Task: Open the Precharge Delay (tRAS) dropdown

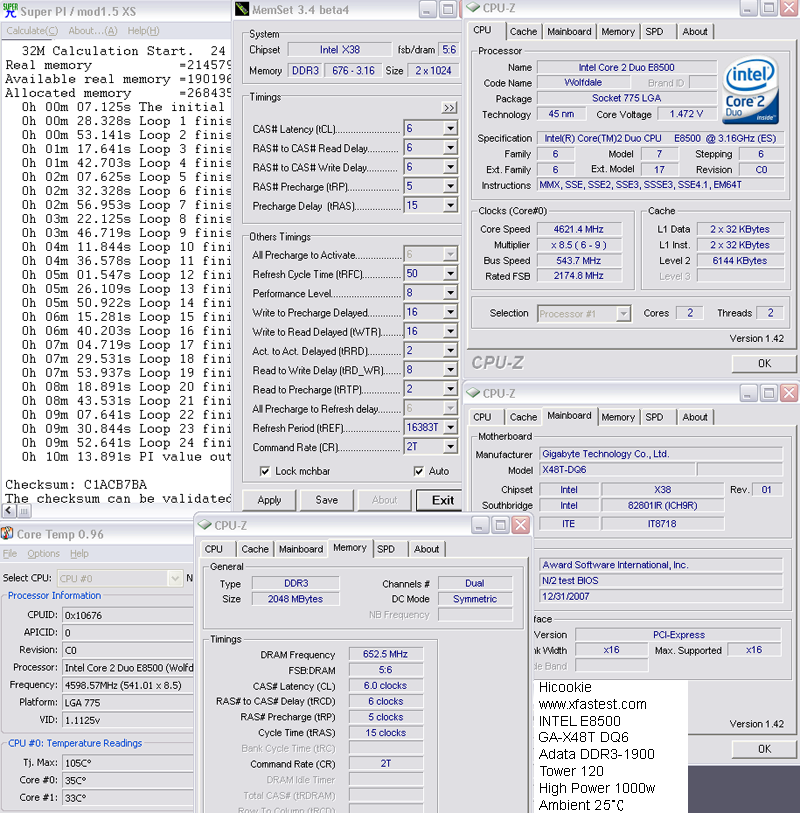Action: pyautogui.click(x=450, y=205)
